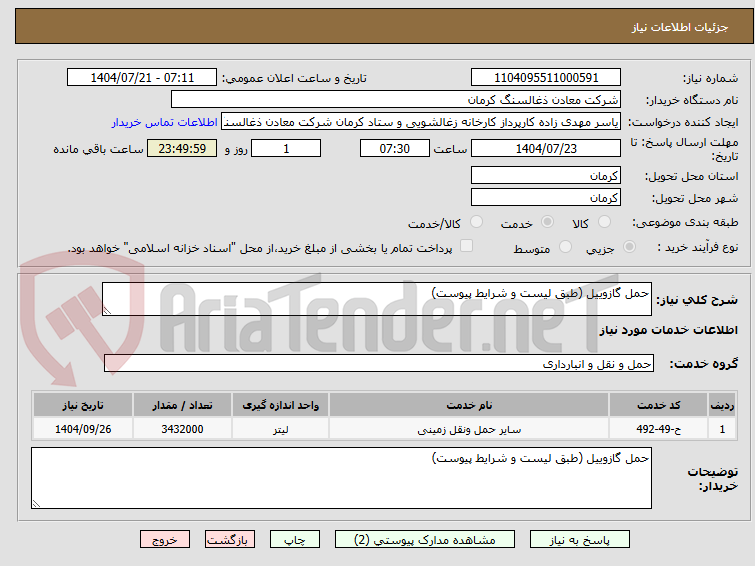Click the 'چاپ' print button
The width and height of the screenshot is (755, 566).
(x=295, y=540)
